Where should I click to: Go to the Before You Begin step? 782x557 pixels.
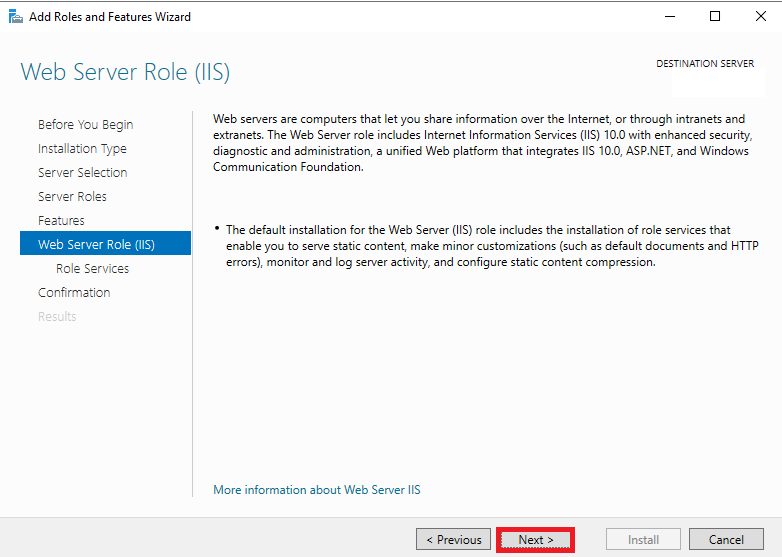(85, 125)
